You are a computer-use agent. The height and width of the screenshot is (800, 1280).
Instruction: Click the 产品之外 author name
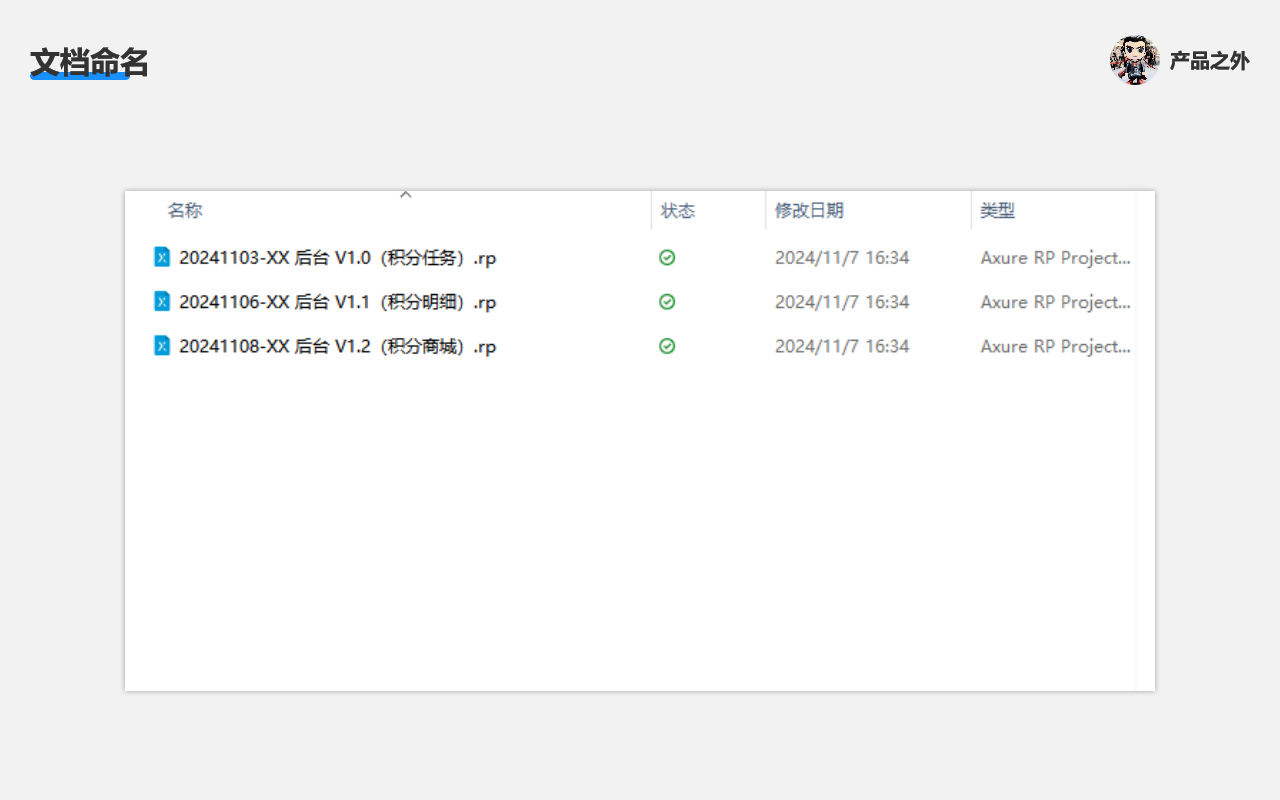pos(1209,61)
